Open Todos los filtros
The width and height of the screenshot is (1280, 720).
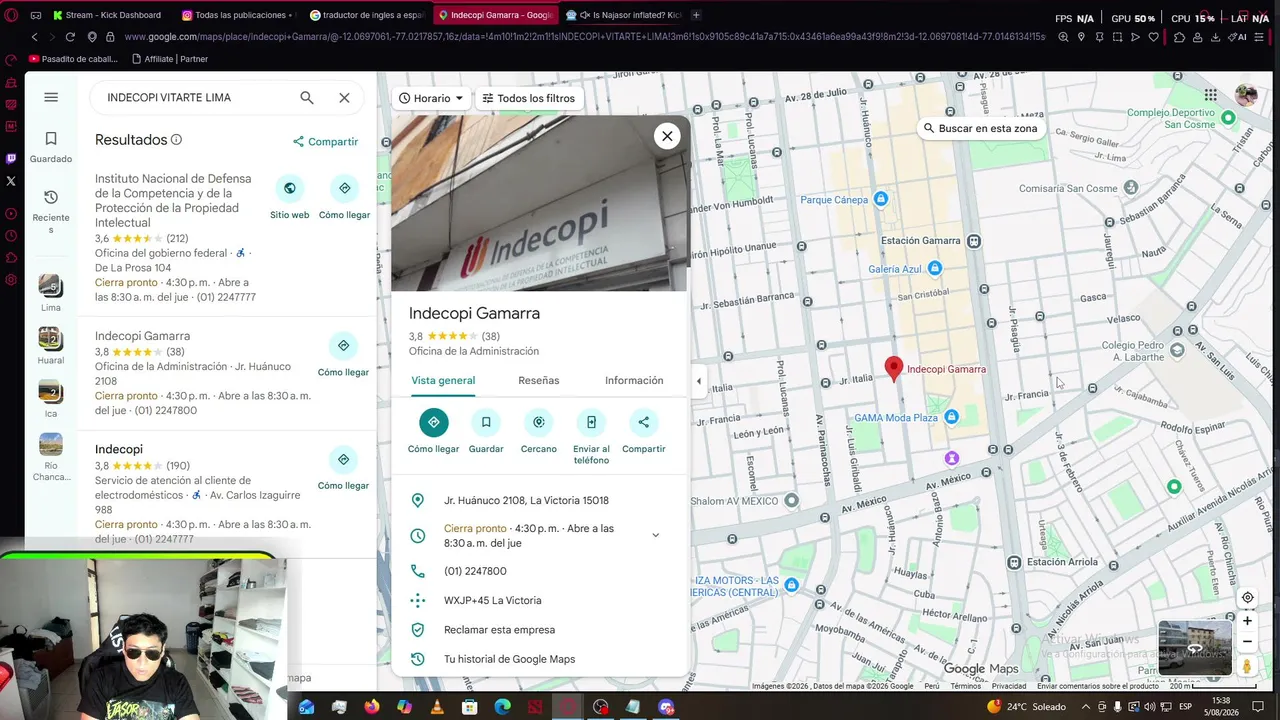point(529,98)
